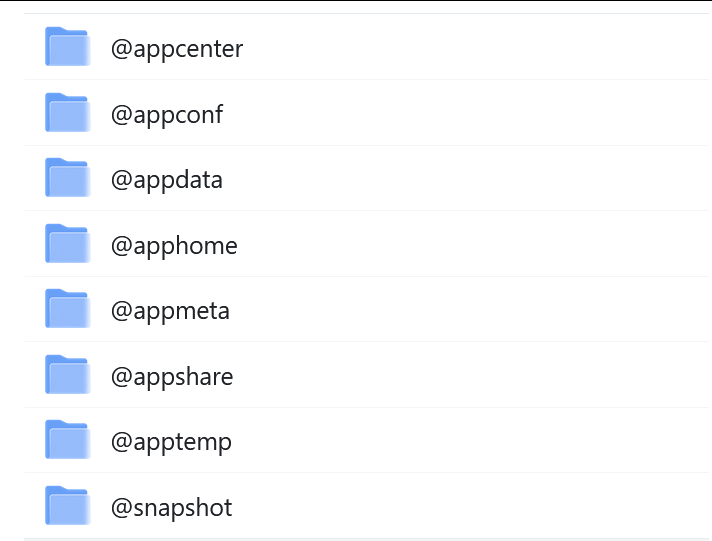Click the @apphome folder name
Viewport: 712px width, 541px height.
click(174, 246)
